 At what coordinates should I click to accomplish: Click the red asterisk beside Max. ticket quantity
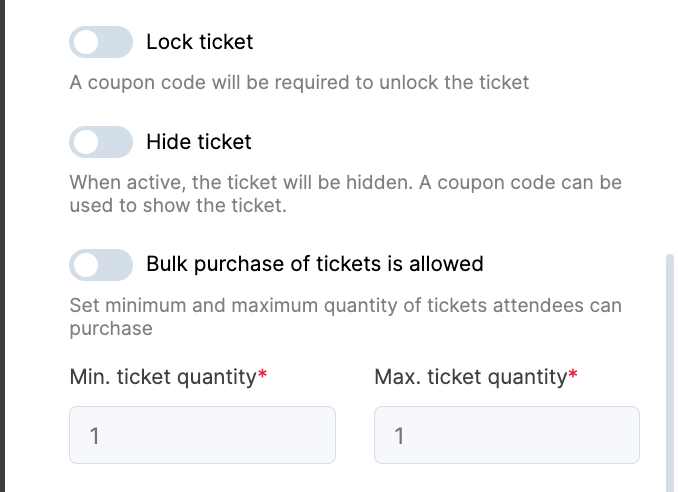[573, 376]
